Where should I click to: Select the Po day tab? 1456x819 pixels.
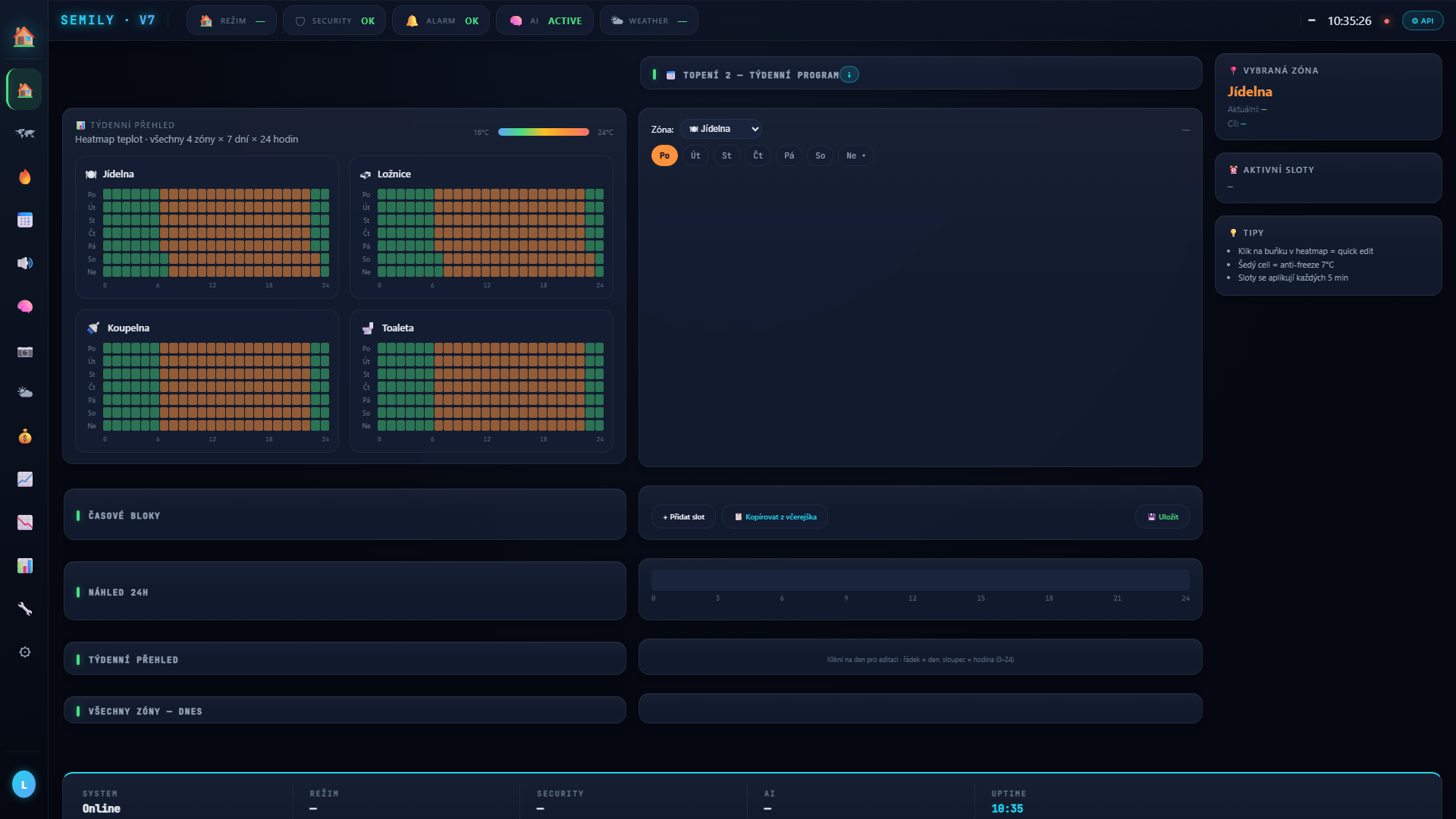click(664, 155)
